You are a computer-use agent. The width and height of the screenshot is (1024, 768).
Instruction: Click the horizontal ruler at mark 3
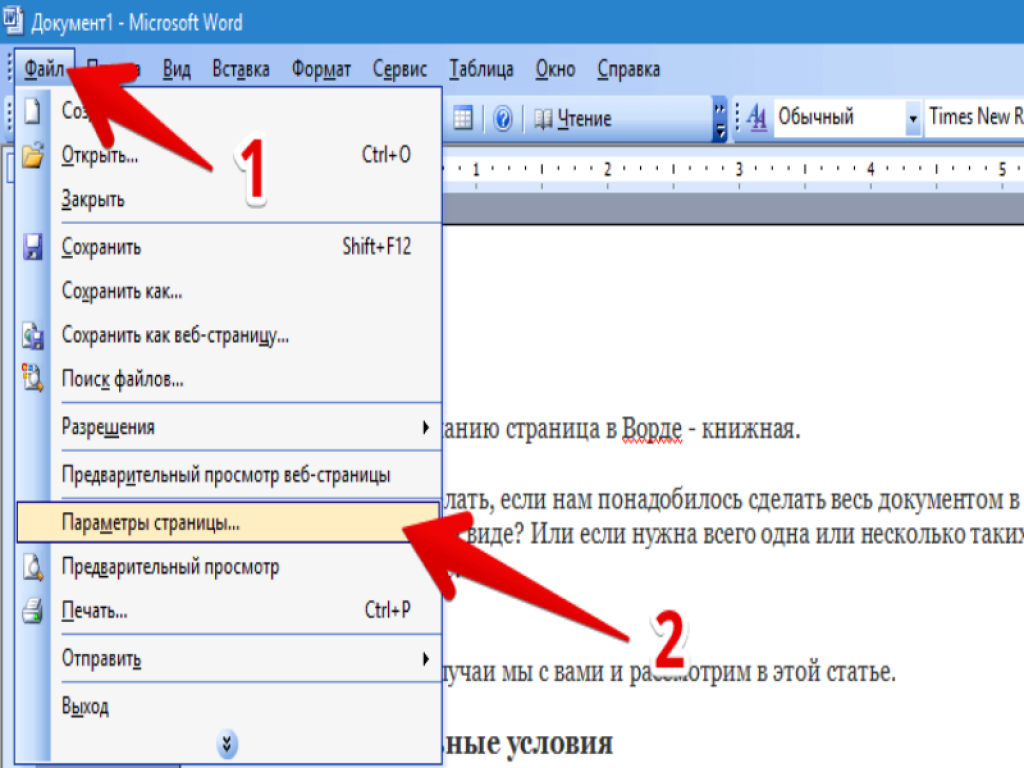(739, 169)
